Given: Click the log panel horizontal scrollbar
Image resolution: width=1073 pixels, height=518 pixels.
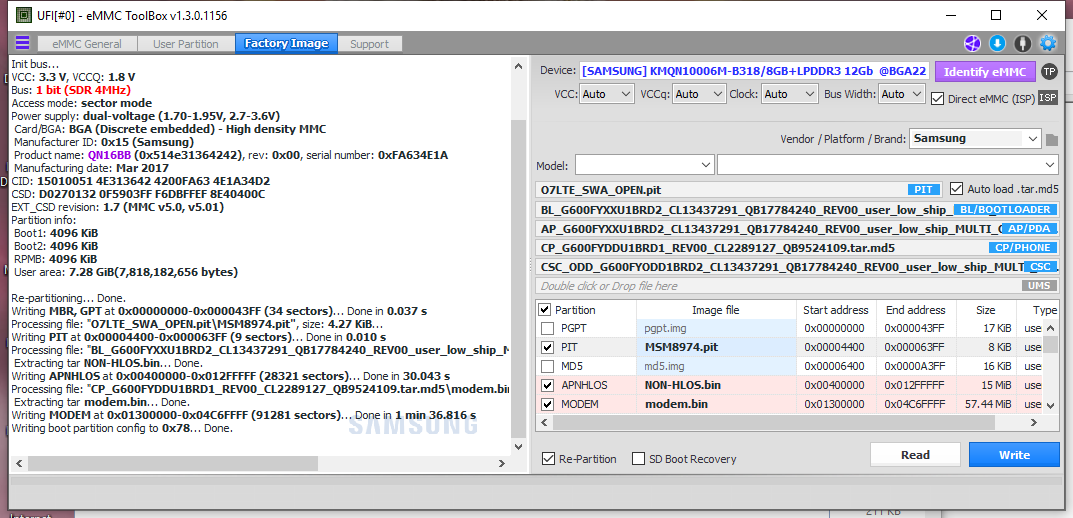Looking at the screenshot, I should tap(173, 463).
